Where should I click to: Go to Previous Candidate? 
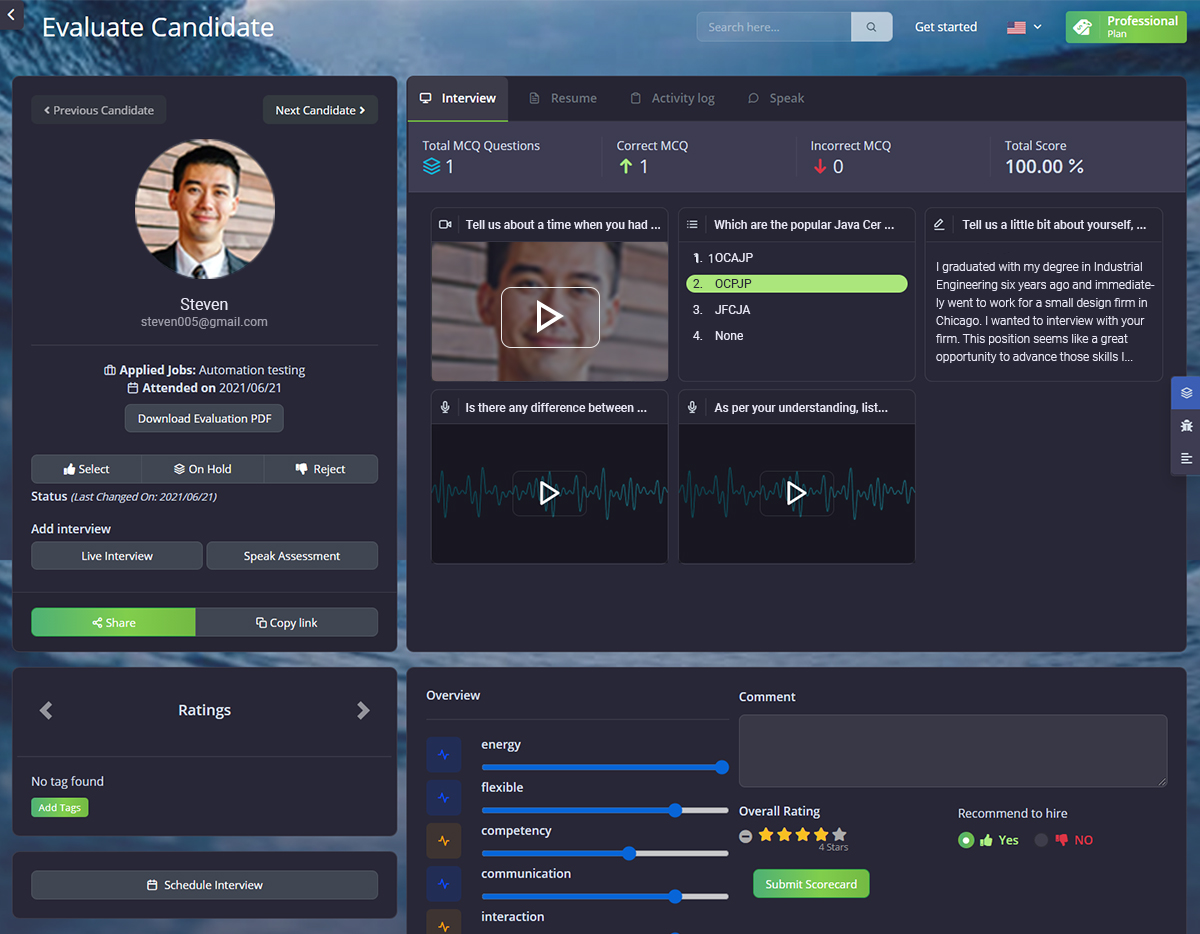[99, 110]
